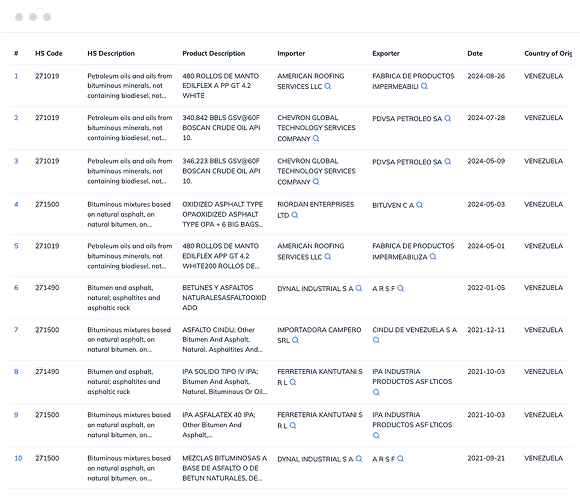Click search icon beside RIORDAN ENTERPRISES LTD

(x=294, y=215)
